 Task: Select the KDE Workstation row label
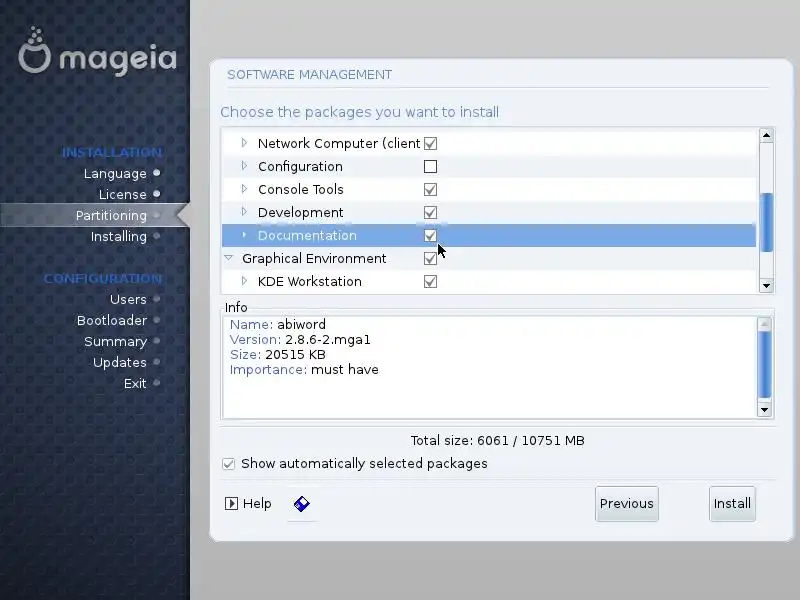tap(310, 282)
